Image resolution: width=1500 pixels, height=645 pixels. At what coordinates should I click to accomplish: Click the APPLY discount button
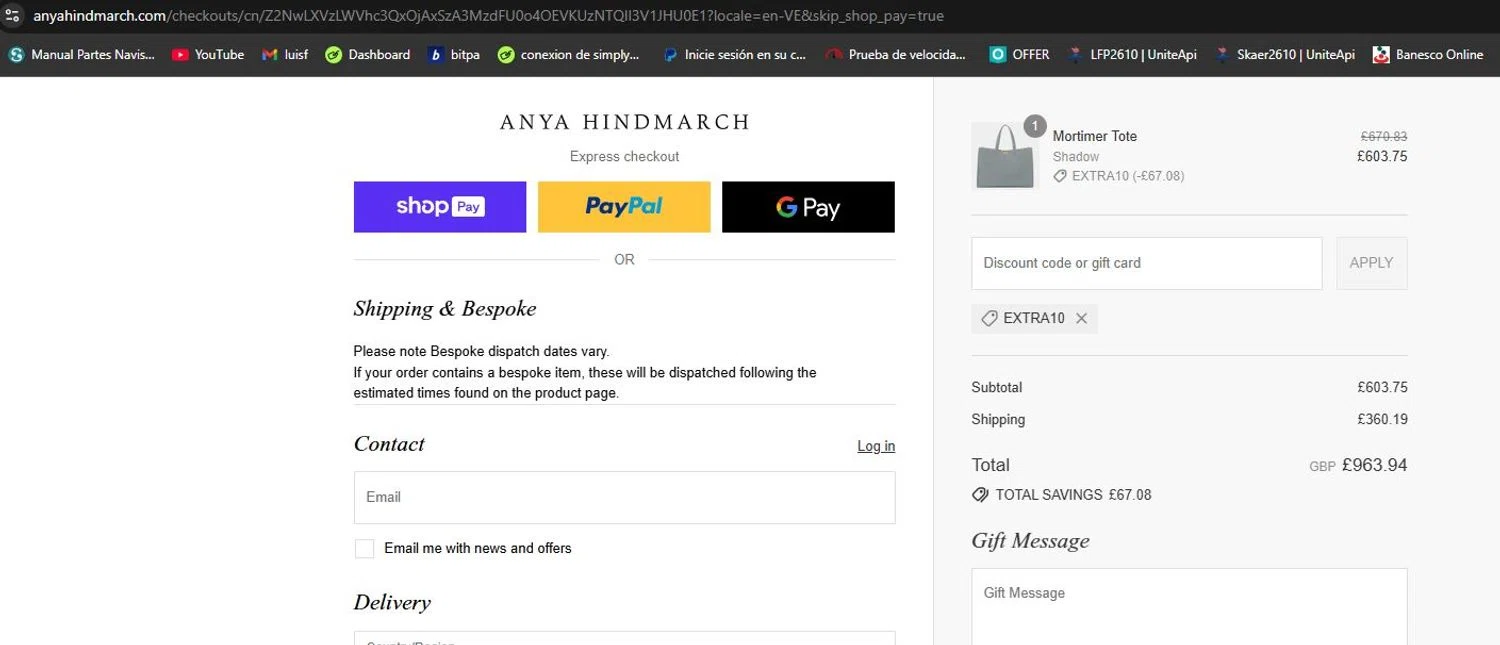coord(1371,263)
